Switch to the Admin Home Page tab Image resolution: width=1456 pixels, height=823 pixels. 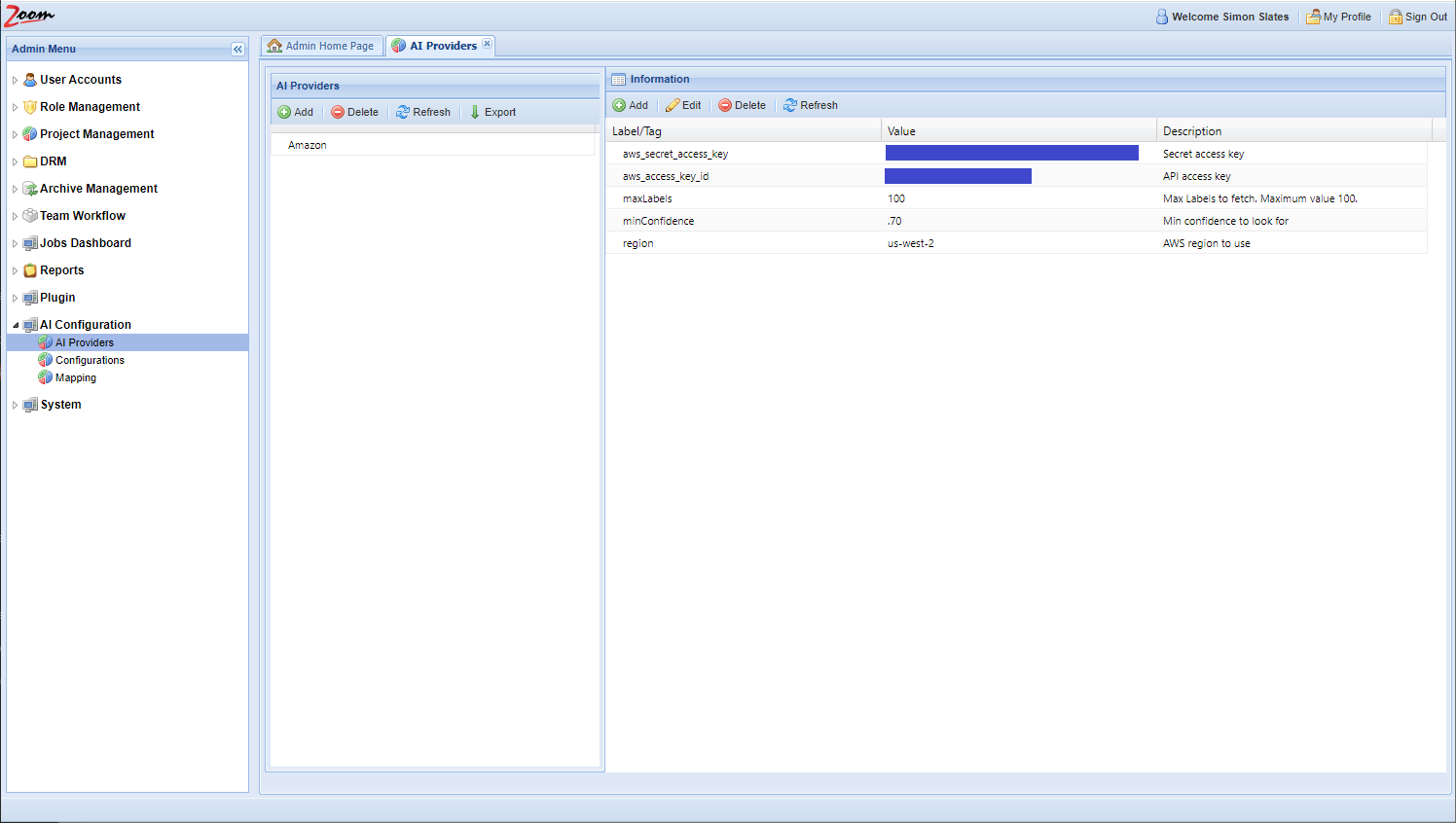coord(321,46)
